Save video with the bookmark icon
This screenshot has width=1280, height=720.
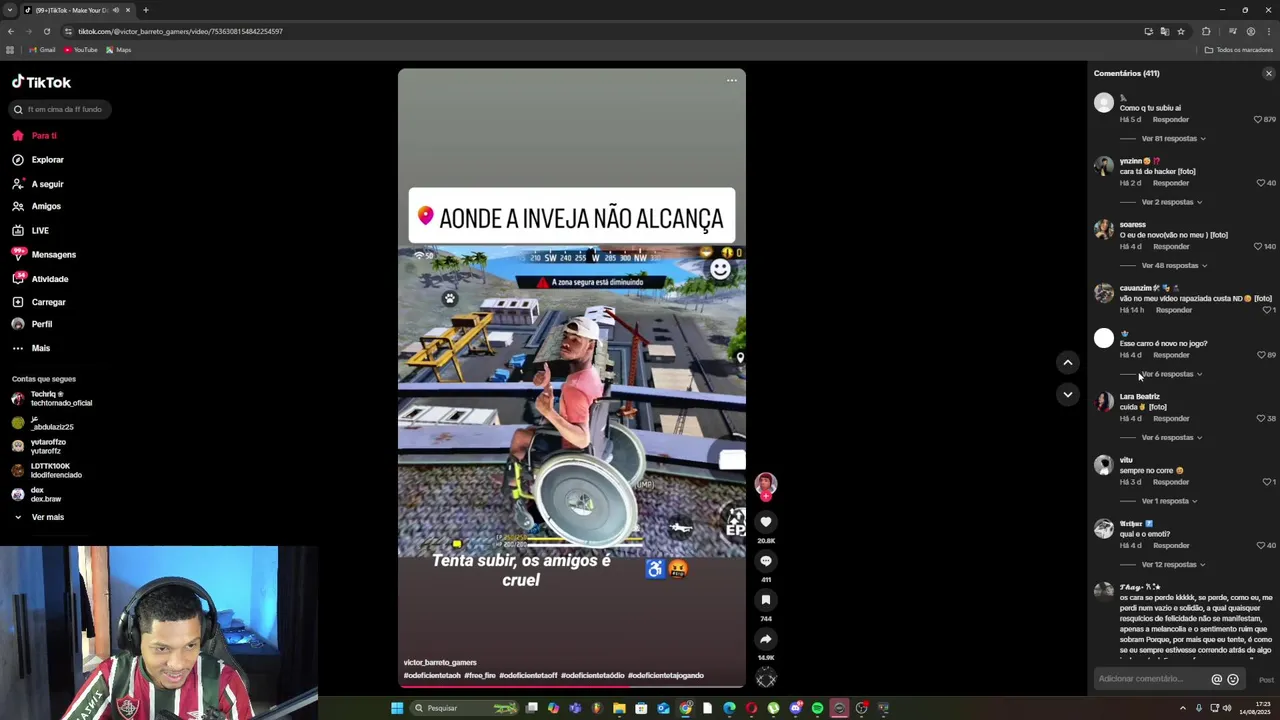766,600
